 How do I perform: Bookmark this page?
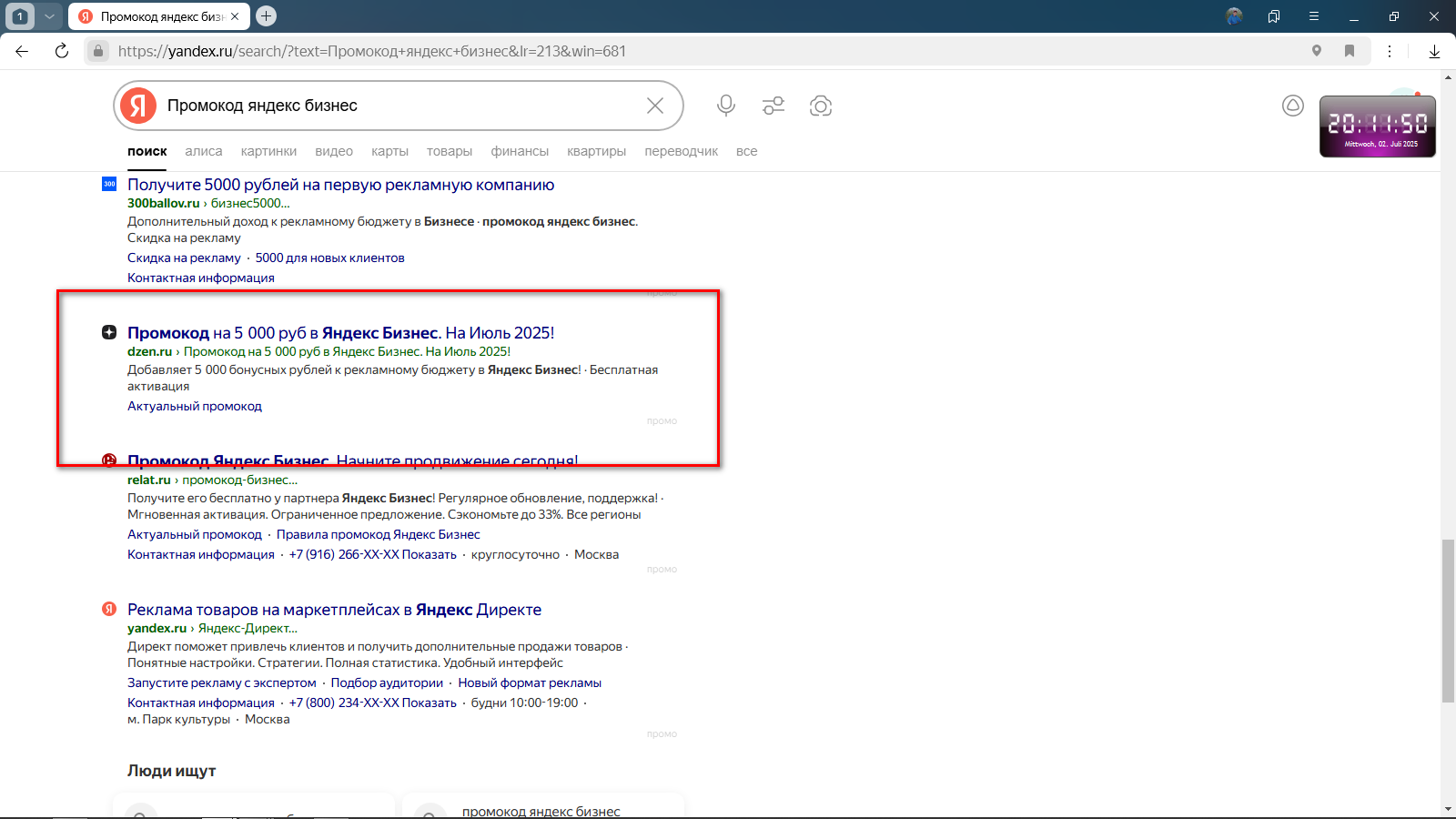(x=1350, y=51)
